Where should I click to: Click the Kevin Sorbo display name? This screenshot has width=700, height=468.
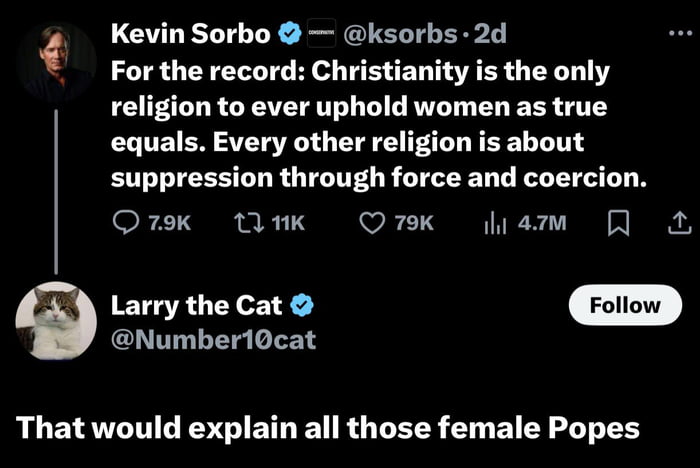[x=190, y=34]
